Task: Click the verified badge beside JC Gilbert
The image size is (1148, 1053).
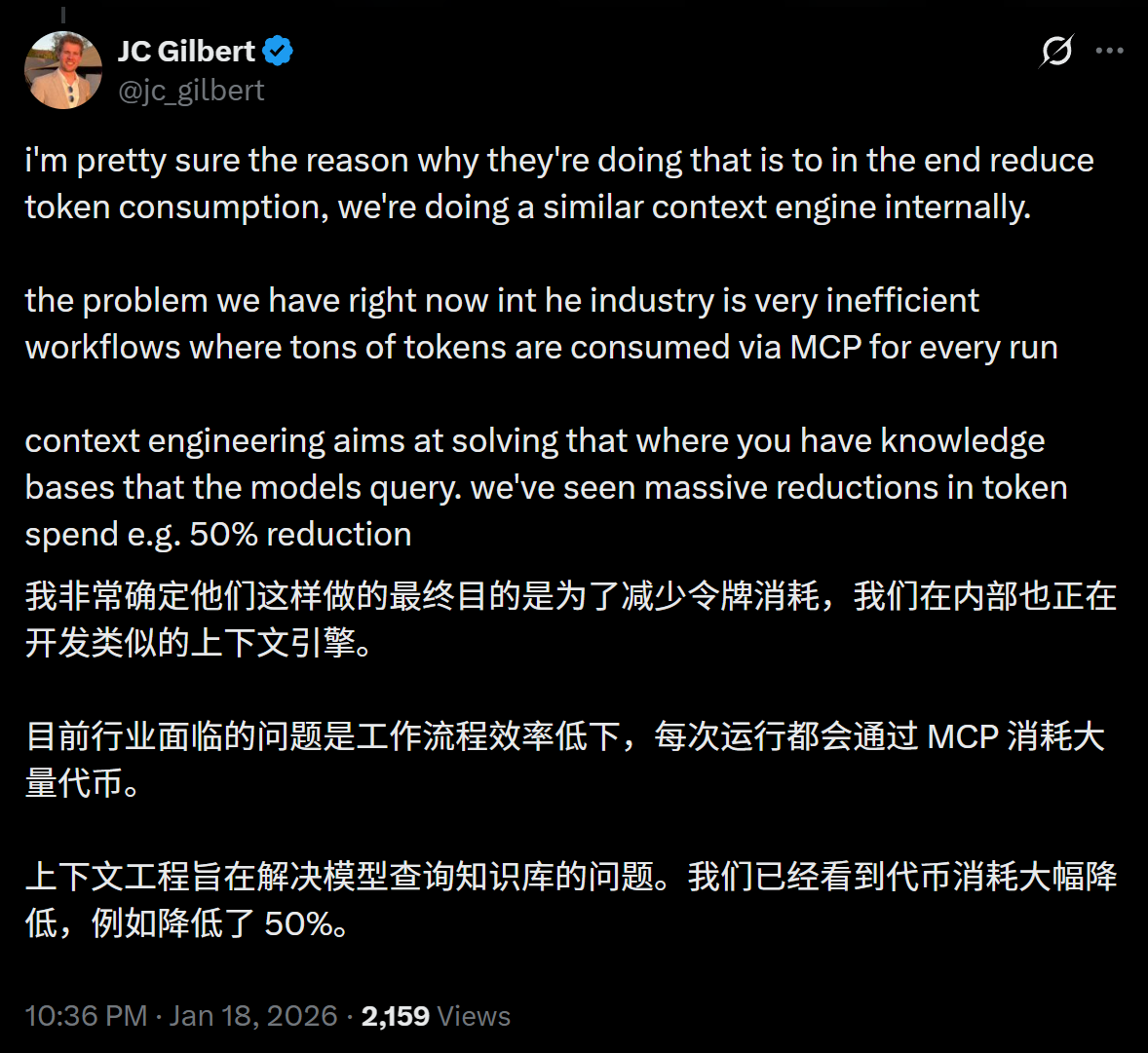Action: (277, 51)
